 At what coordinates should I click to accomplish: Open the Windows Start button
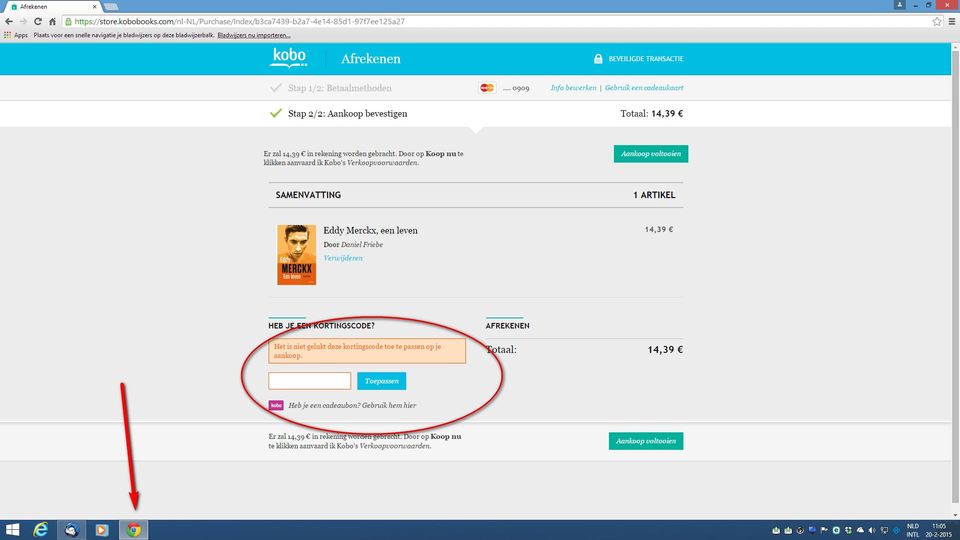(12, 530)
